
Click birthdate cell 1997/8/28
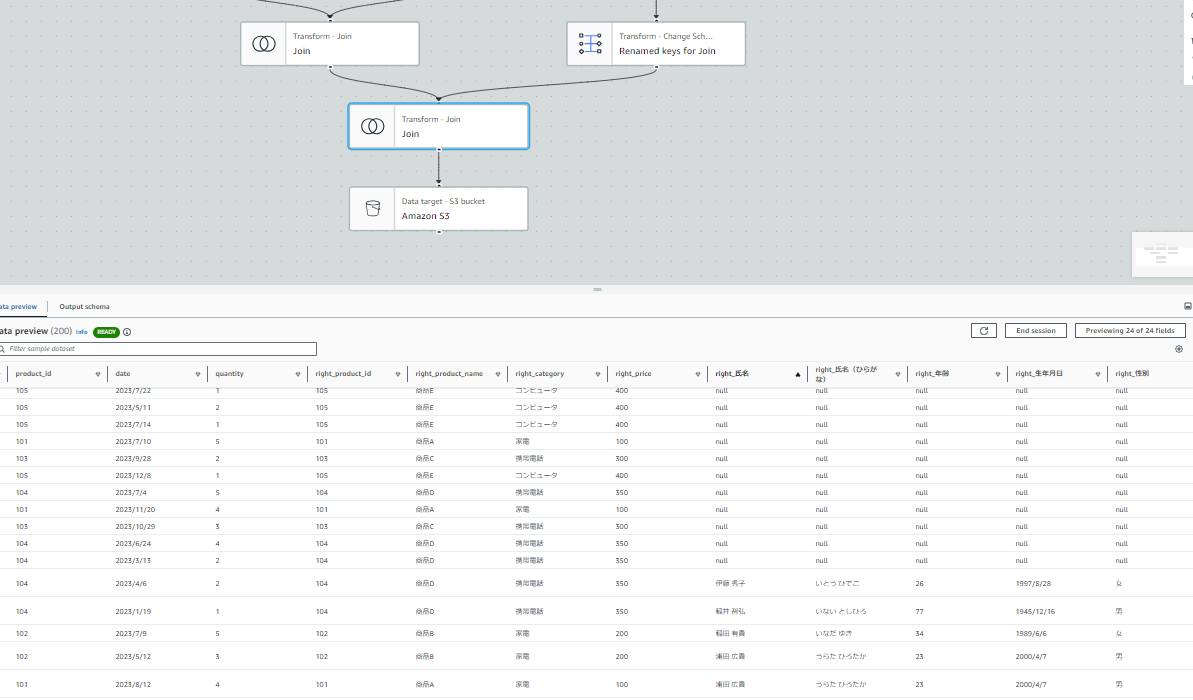pyautogui.click(x=1033, y=584)
